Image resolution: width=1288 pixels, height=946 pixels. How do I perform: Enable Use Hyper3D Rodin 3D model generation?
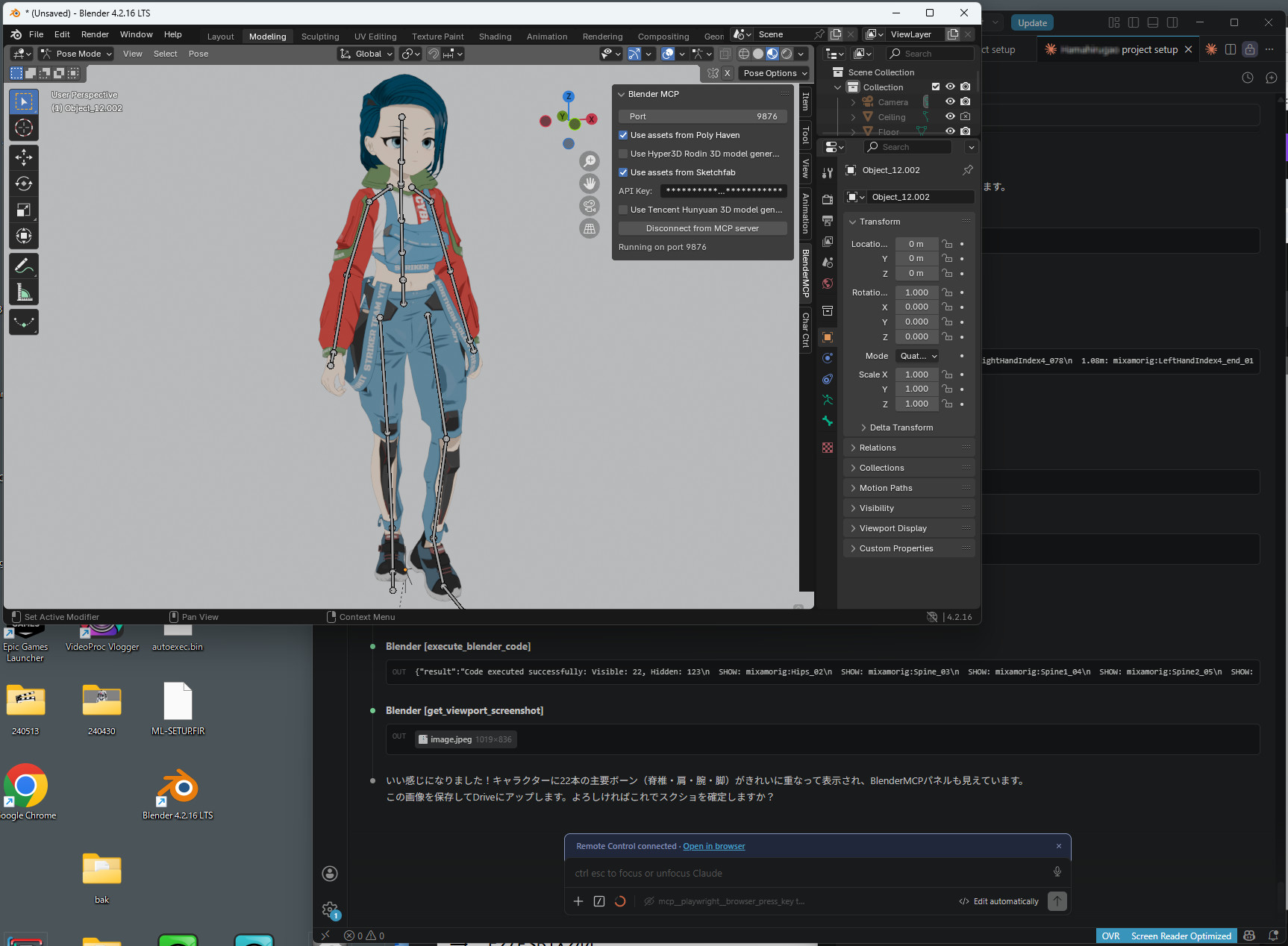[623, 154]
